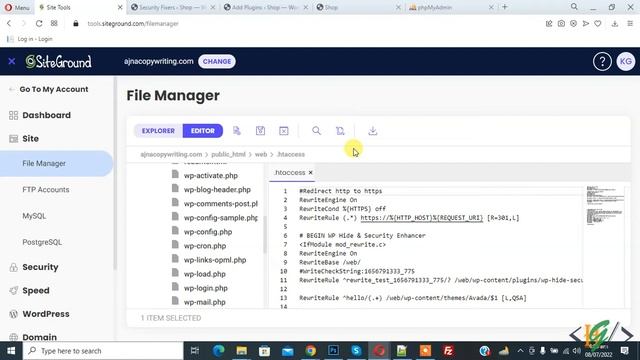Screen dimensions: 640x360
Task: Open SiteGround help question mark icon
Action: pos(602,62)
